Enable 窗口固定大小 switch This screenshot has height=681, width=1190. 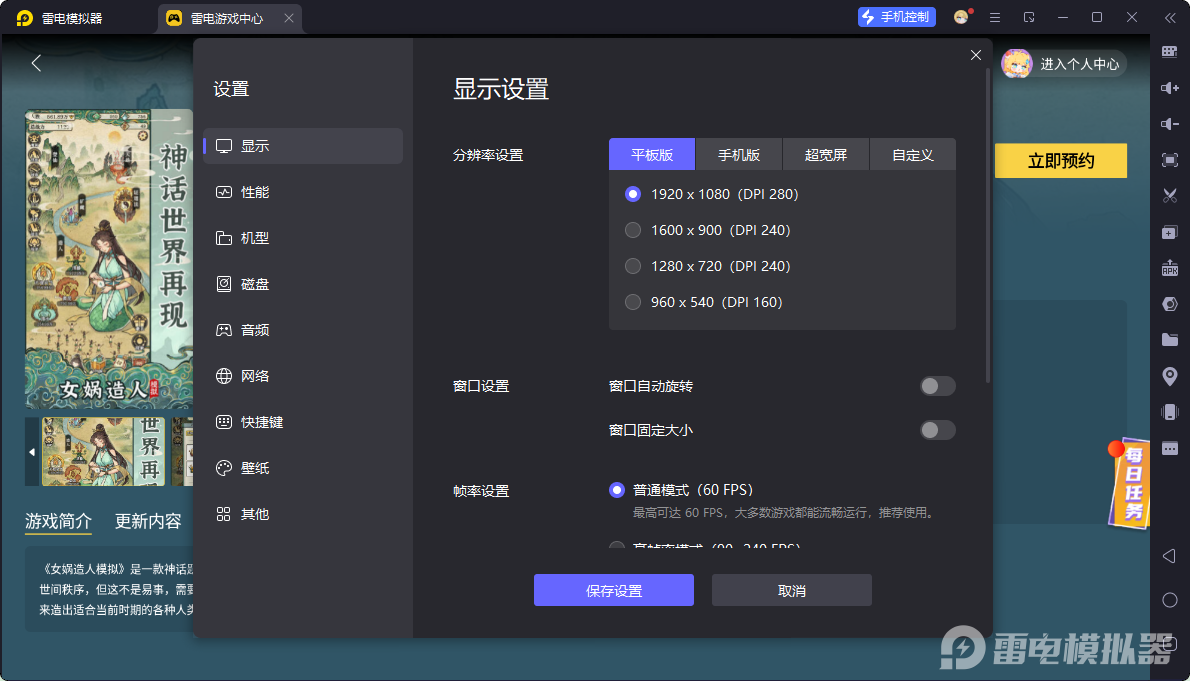(x=937, y=430)
